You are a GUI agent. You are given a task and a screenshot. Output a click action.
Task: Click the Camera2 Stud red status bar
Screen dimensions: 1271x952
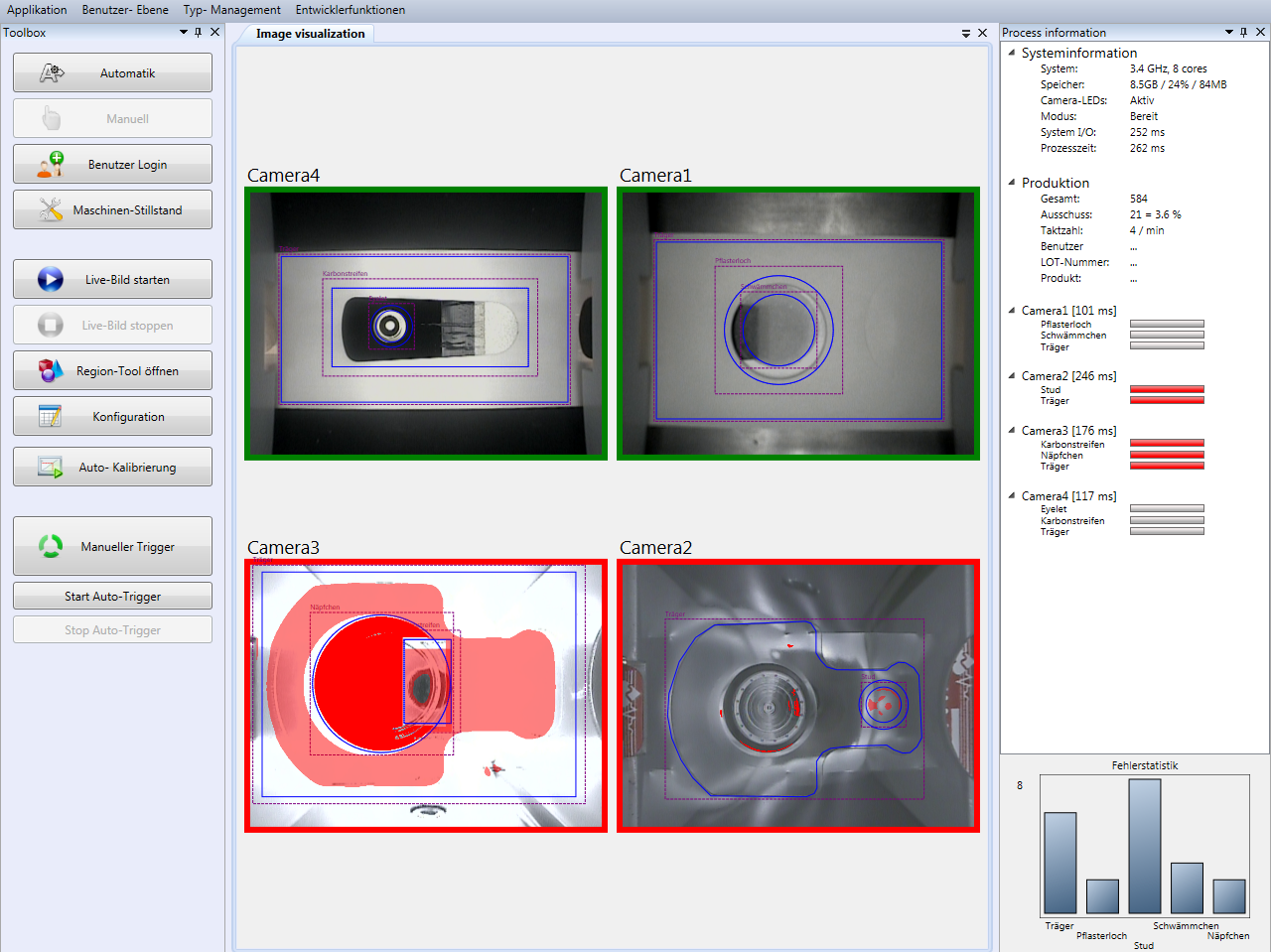(x=1167, y=389)
